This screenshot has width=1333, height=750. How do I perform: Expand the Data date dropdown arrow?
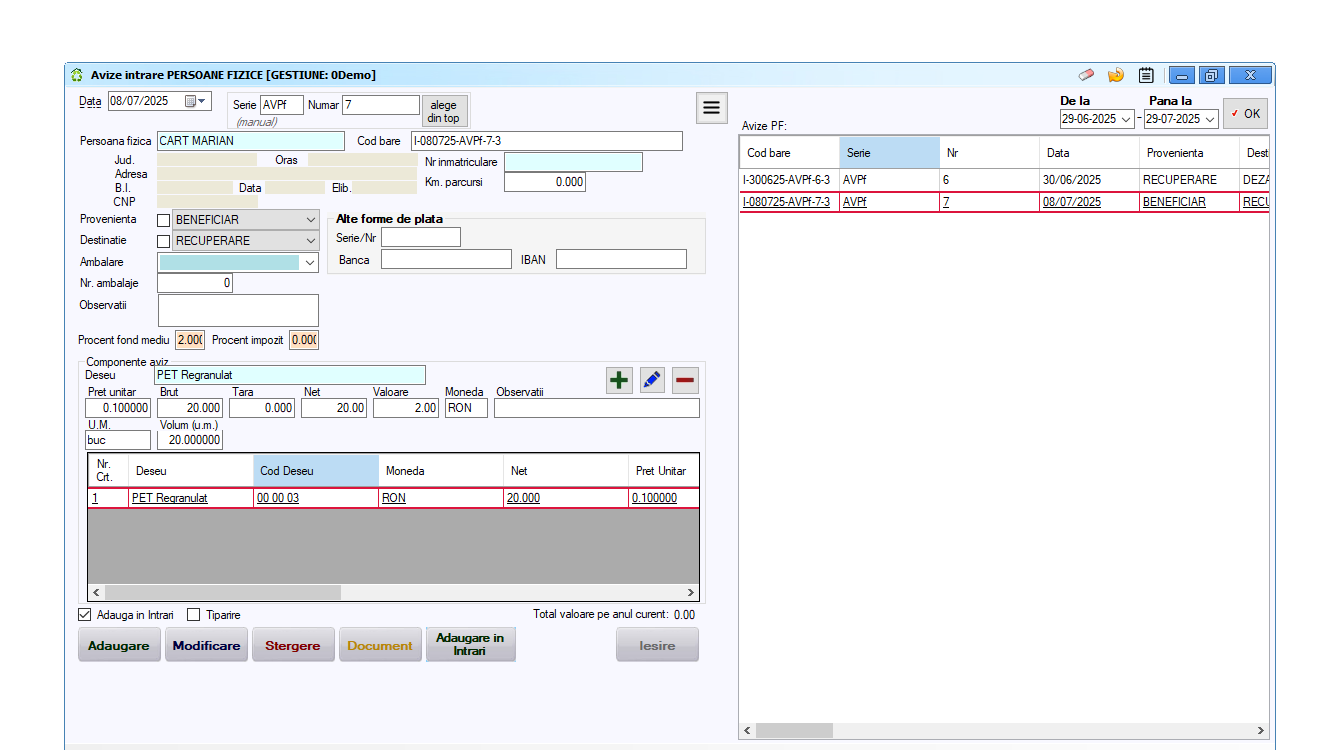[x=203, y=101]
